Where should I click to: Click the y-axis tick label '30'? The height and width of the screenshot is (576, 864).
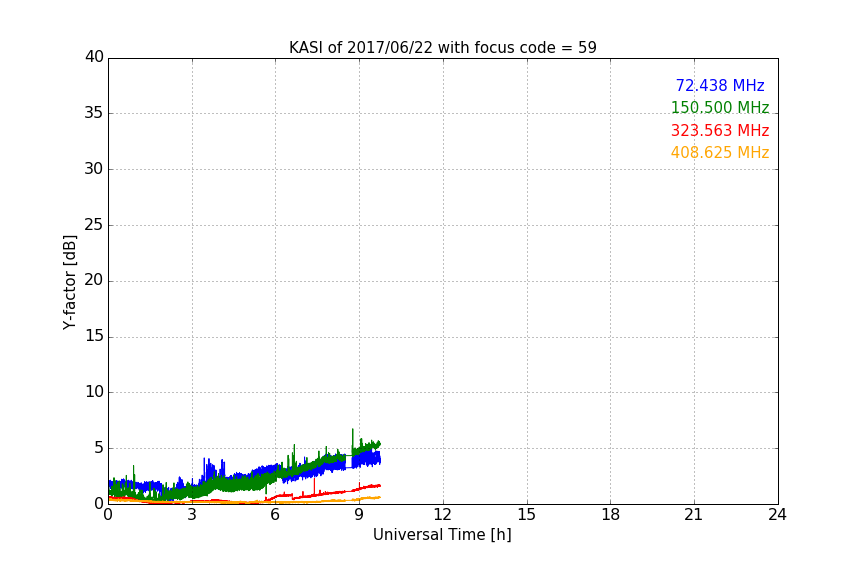point(94,169)
